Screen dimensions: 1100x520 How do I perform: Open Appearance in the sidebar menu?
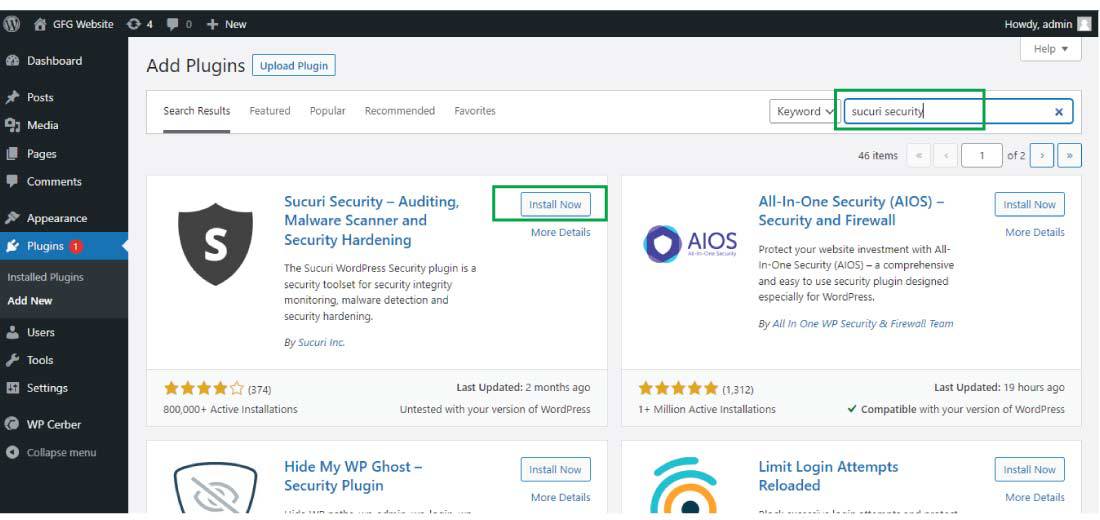tap(57, 218)
